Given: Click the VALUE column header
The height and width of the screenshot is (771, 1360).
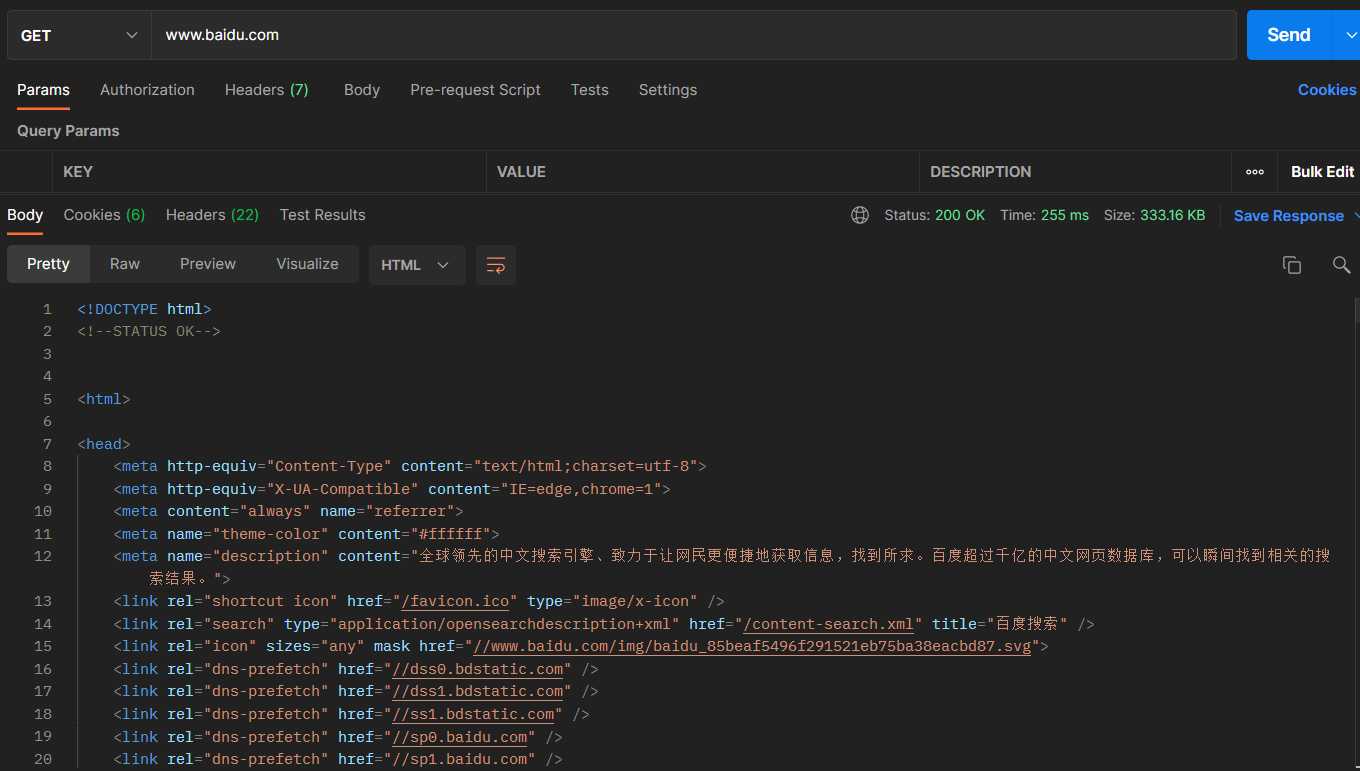Looking at the screenshot, I should (x=702, y=172).
